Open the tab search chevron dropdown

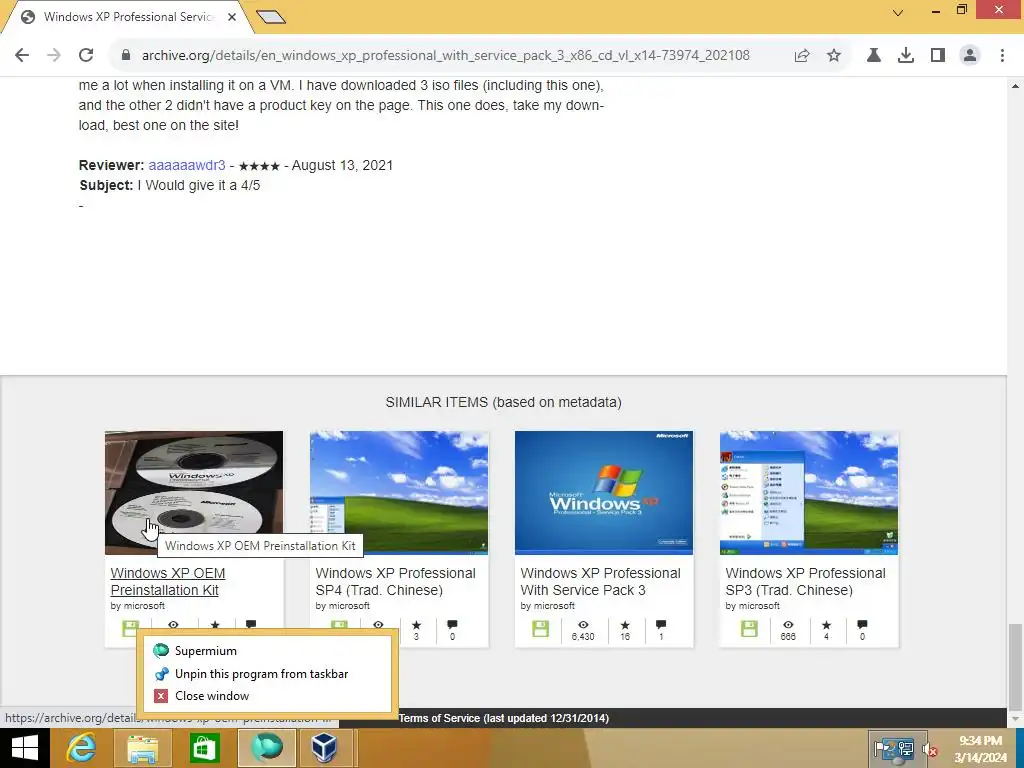coord(898,12)
